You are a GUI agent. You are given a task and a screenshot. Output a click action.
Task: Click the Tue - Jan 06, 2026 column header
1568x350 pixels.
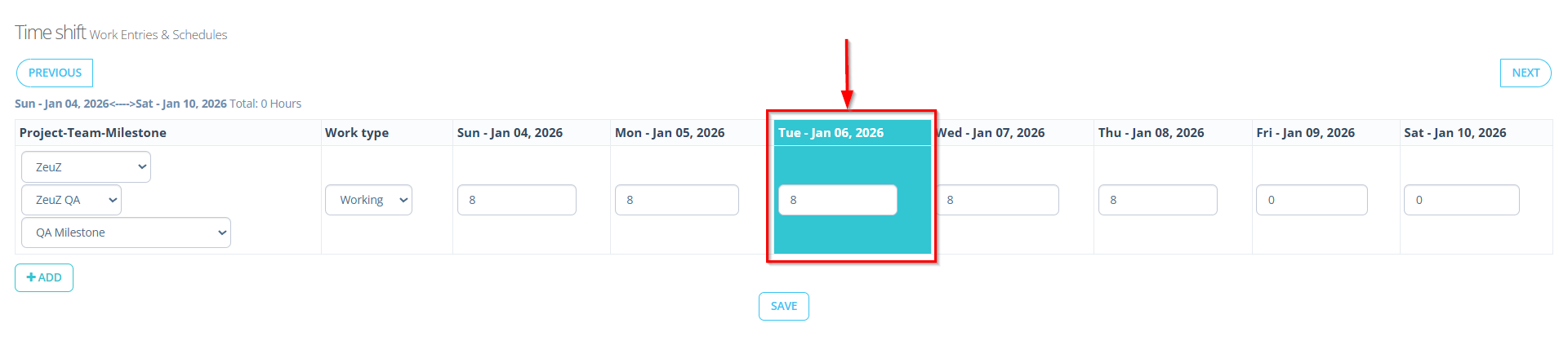coord(831,133)
